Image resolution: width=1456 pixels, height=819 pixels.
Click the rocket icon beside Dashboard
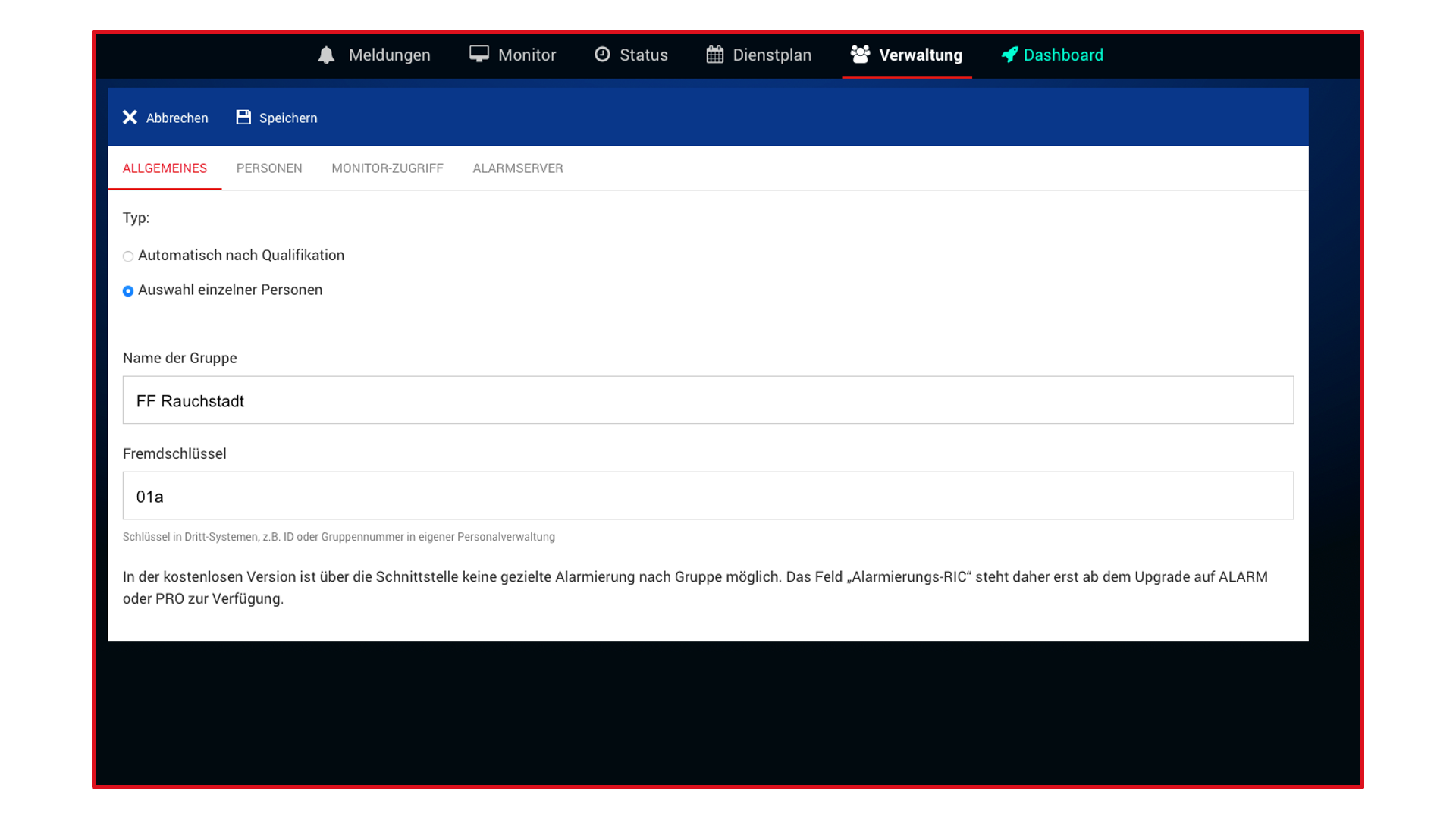[x=1009, y=55]
